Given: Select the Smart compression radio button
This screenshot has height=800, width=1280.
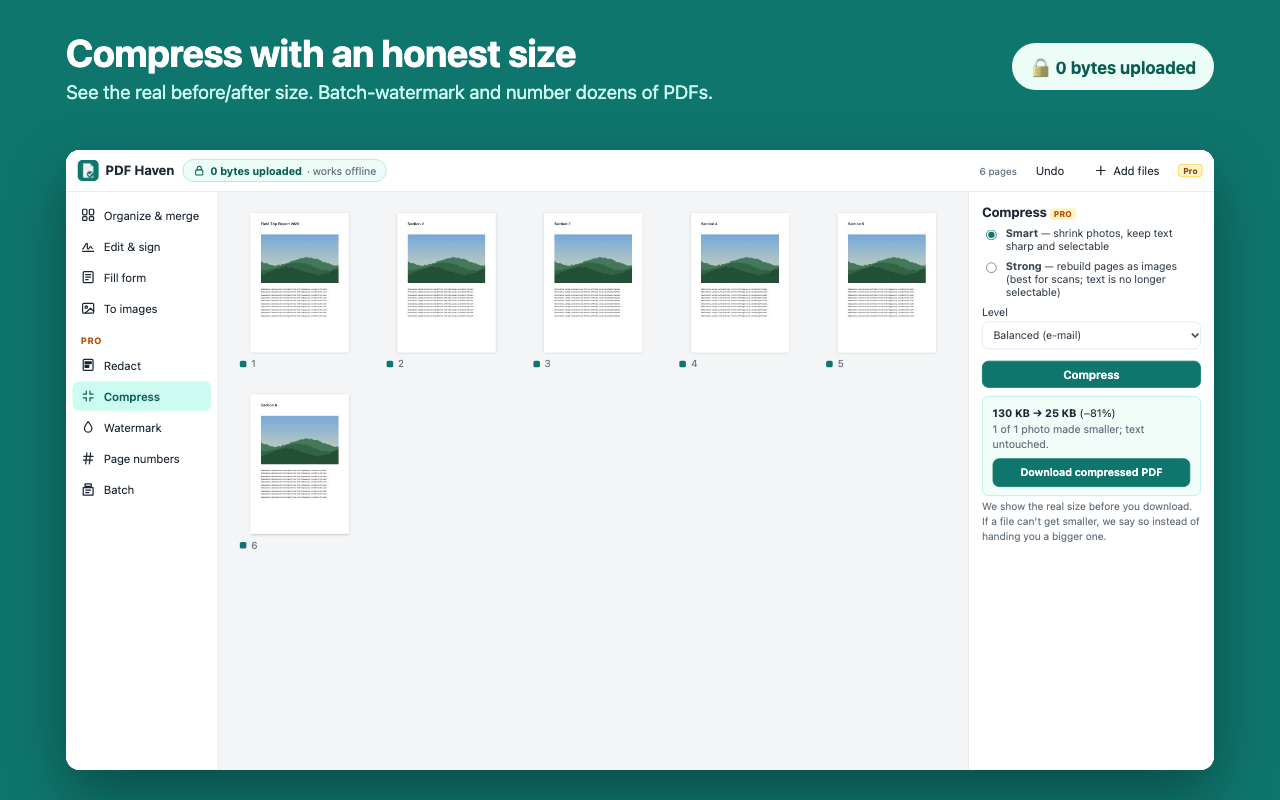Looking at the screenshot, I should (x=991, y=235).
